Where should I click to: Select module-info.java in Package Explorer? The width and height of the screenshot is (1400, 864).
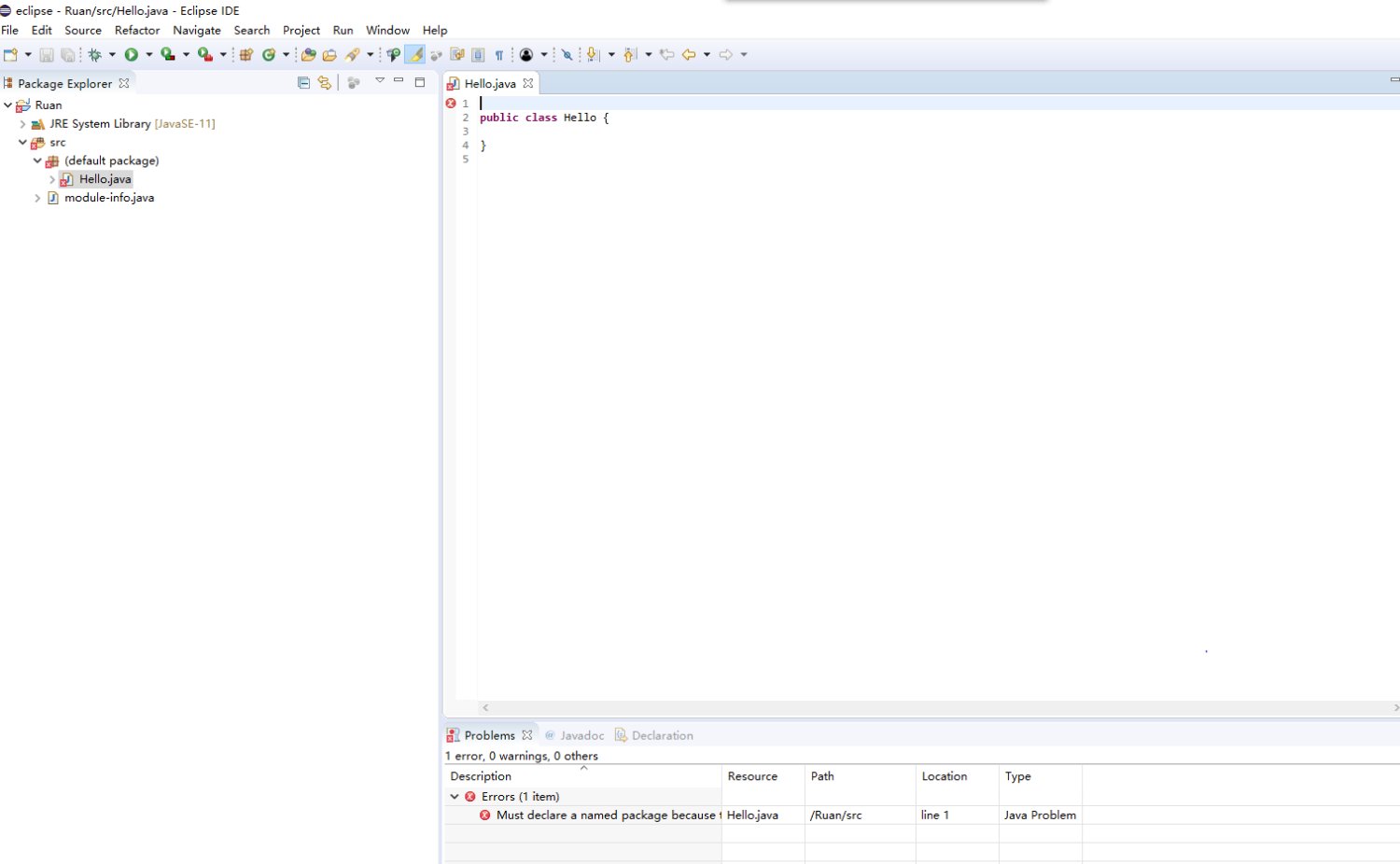click(109, 198)
